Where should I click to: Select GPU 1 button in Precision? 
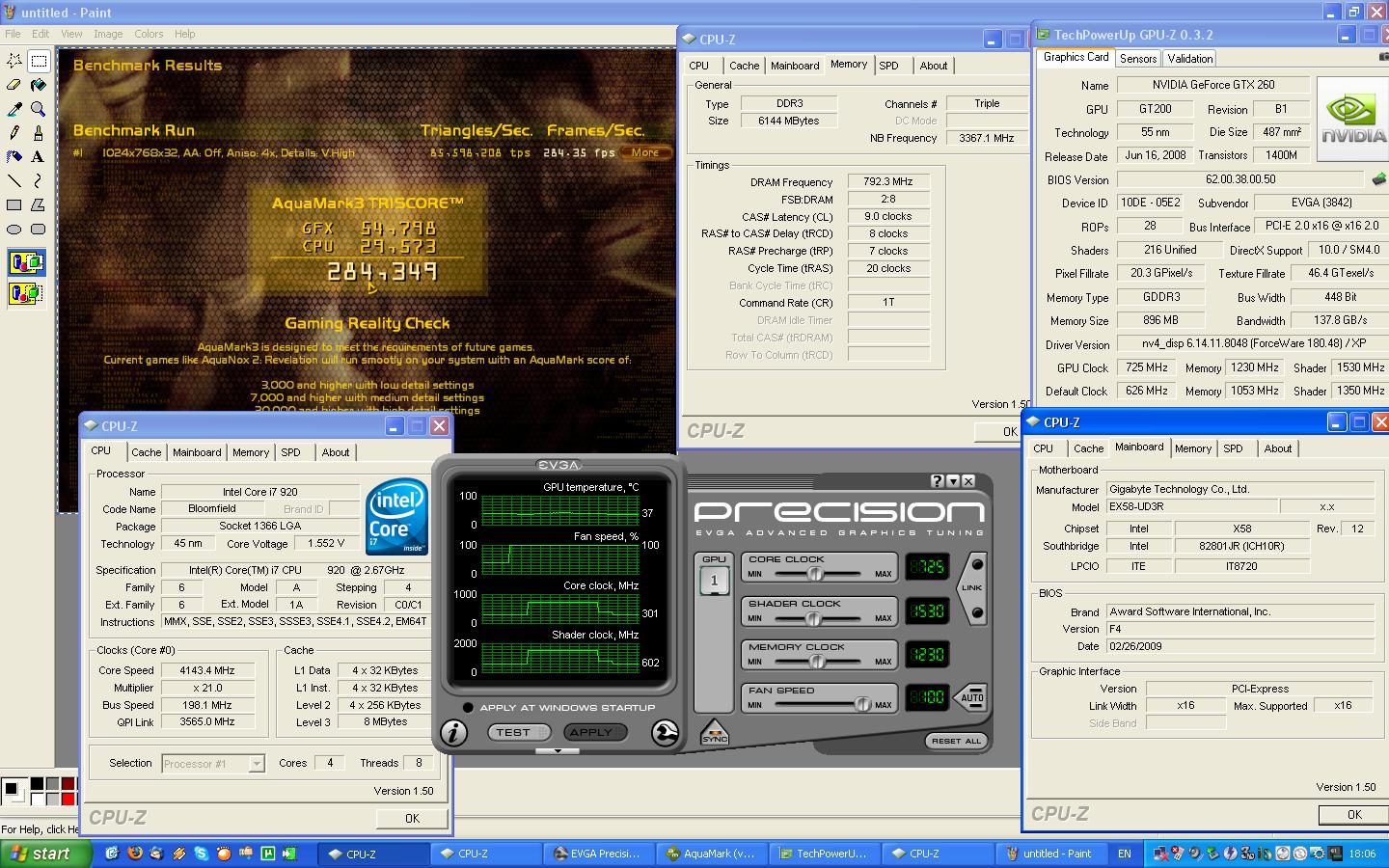pyautogui.click(x=714, y=581)
